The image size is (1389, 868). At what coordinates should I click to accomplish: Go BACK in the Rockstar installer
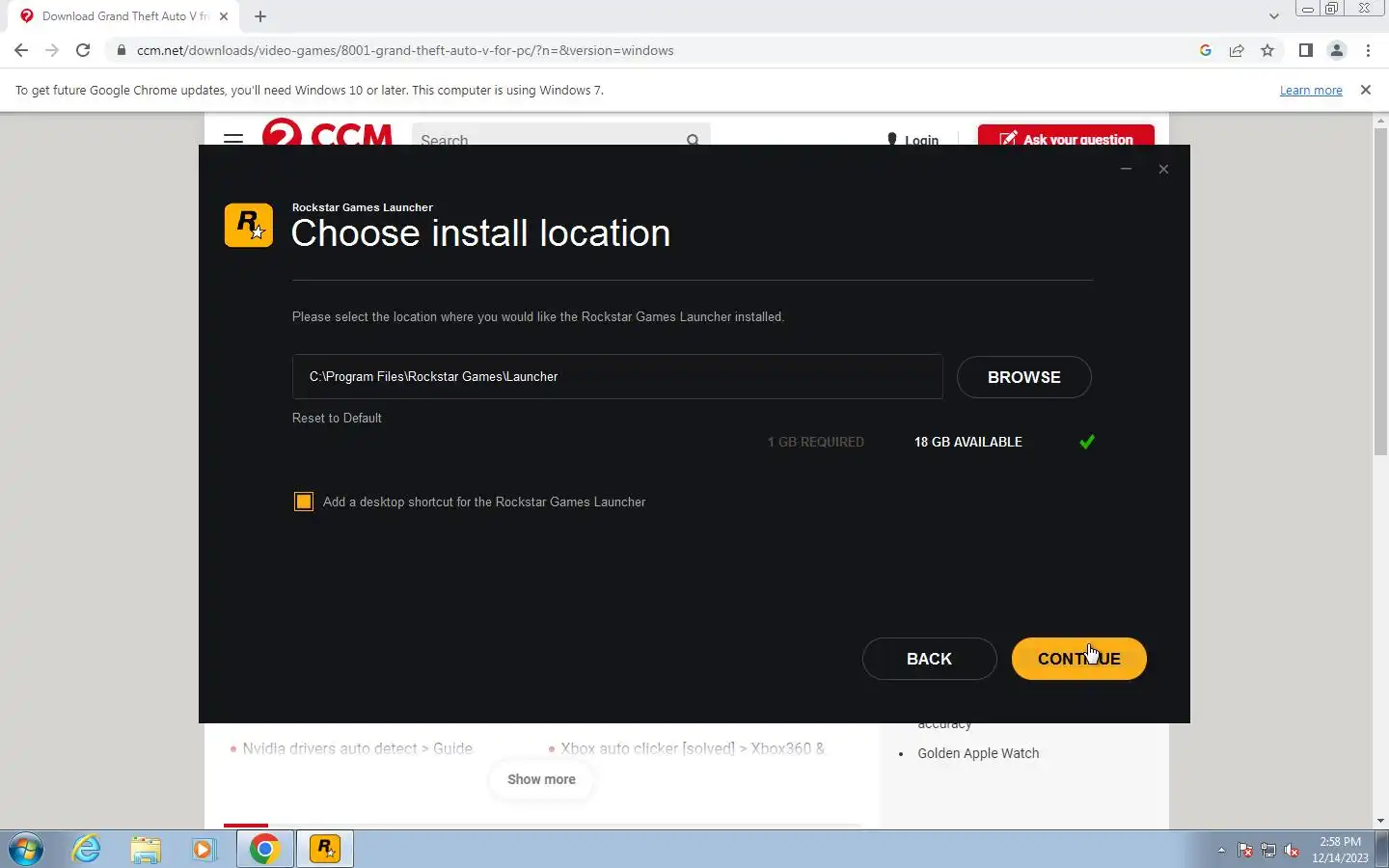point(929,659)
